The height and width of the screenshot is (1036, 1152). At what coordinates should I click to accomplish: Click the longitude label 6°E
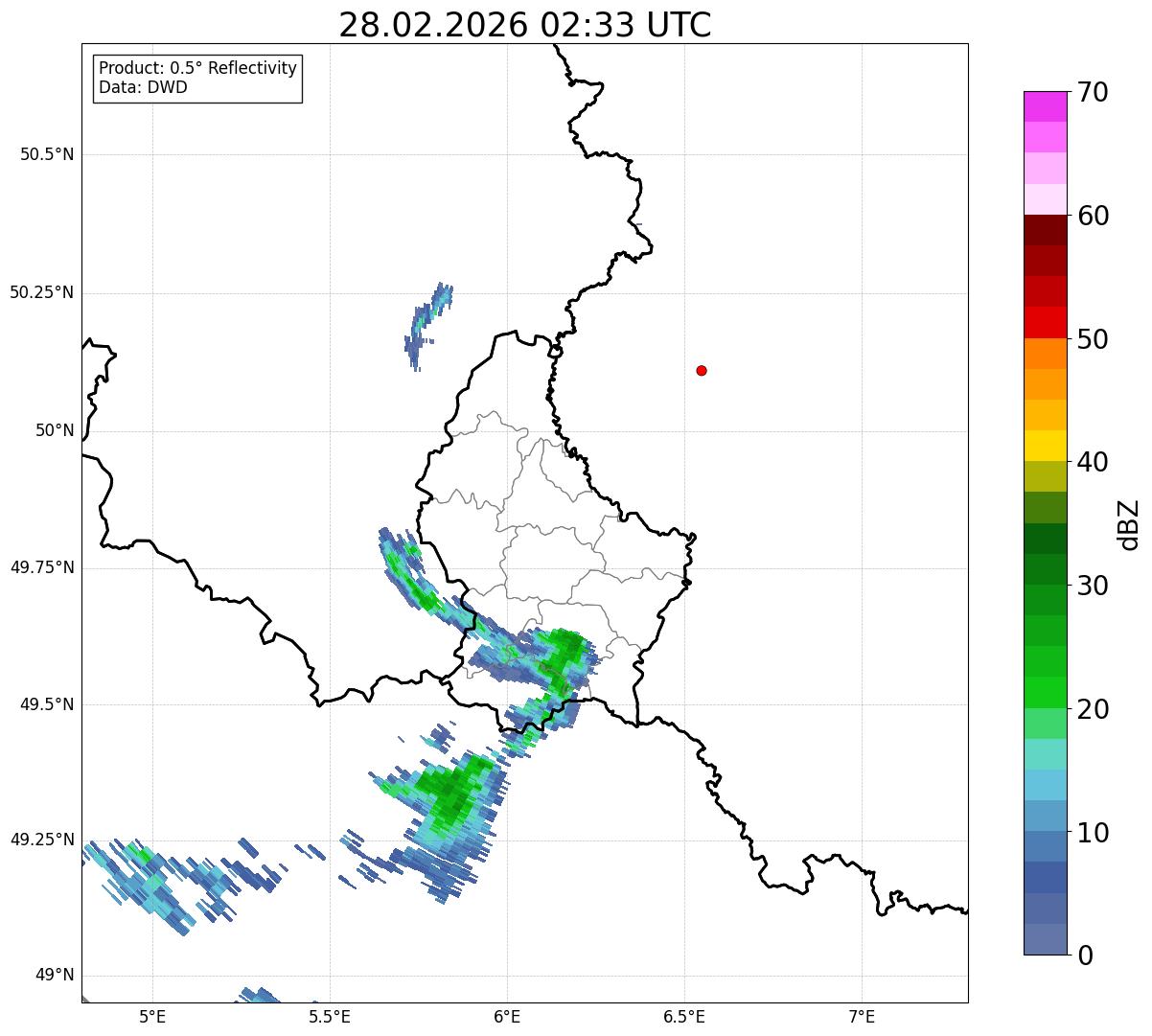pyautogui.click(x=507, y=1016)
